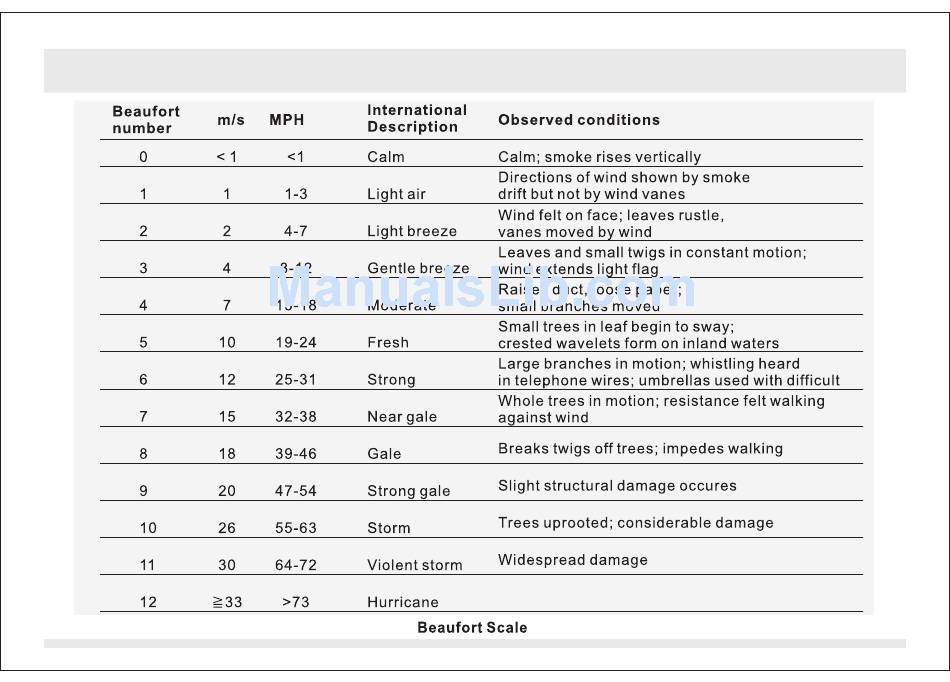Click the 'Beaufort number' column header
Viewport: 950px width, 682px height.
point(146,120)
